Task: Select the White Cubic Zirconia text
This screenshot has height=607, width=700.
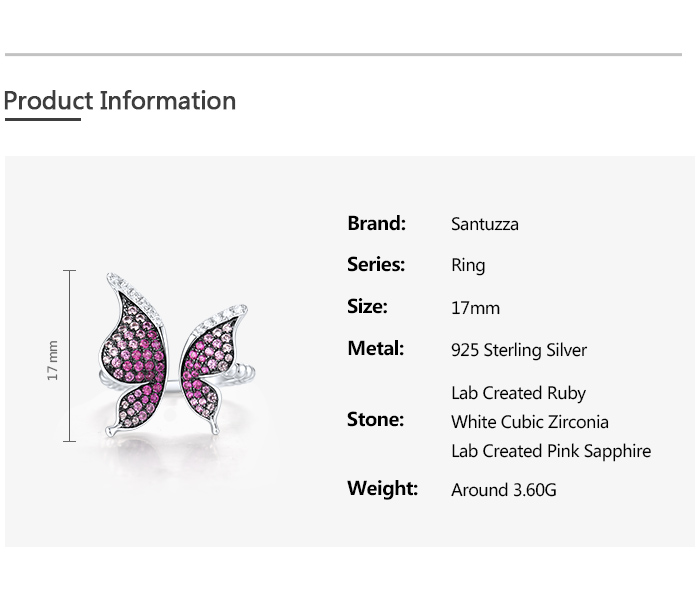Action: coord(530,422)
